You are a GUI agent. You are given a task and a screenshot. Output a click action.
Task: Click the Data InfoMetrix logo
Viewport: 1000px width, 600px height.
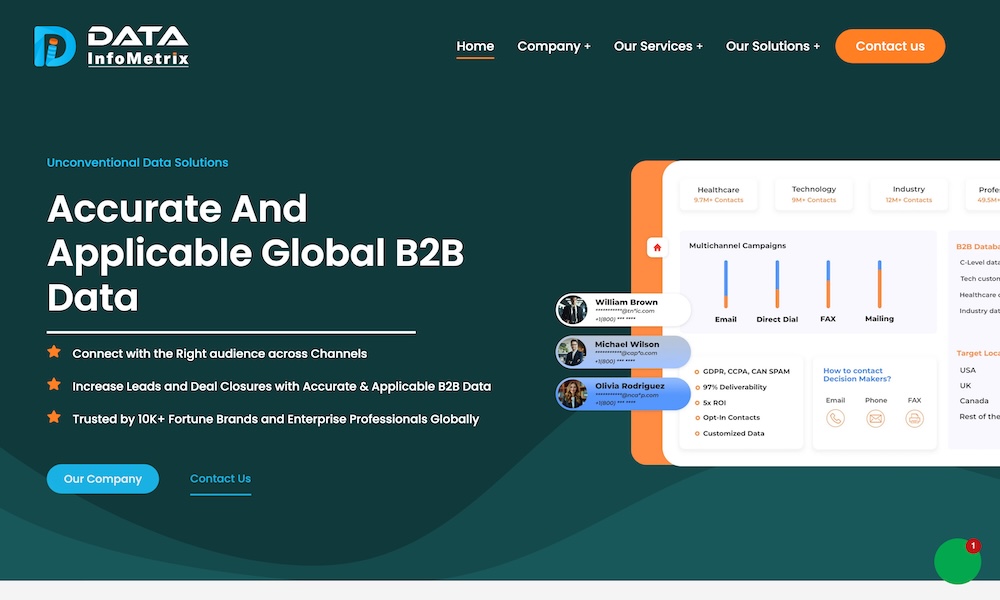click(110, 46)
